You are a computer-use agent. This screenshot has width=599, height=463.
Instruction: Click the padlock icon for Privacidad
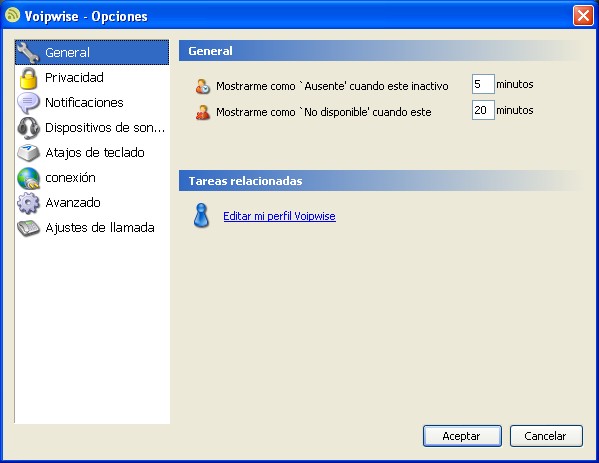(28, 78)
